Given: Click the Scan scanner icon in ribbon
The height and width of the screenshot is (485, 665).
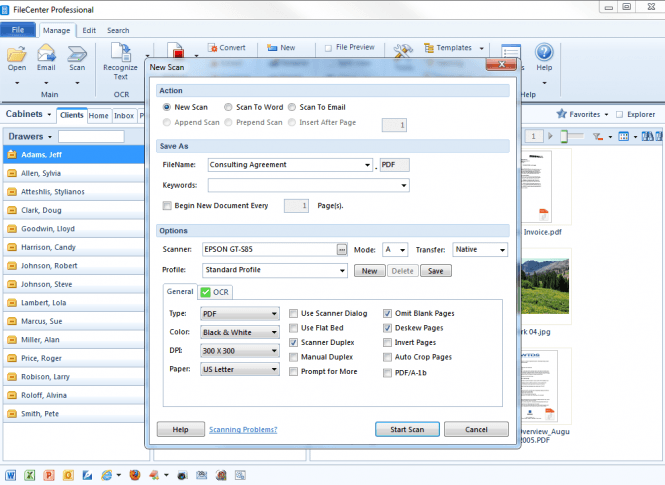Looking at the screenshot, I should (x=77, y=54).
